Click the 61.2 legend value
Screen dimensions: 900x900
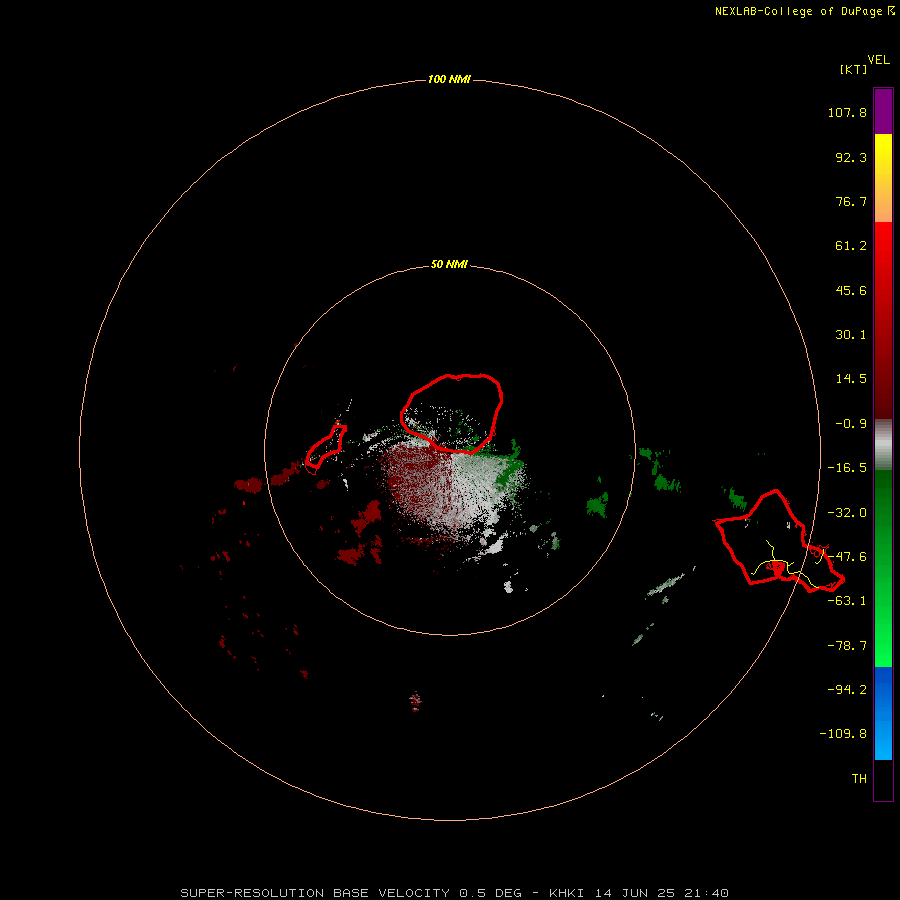tap(851, 246)
